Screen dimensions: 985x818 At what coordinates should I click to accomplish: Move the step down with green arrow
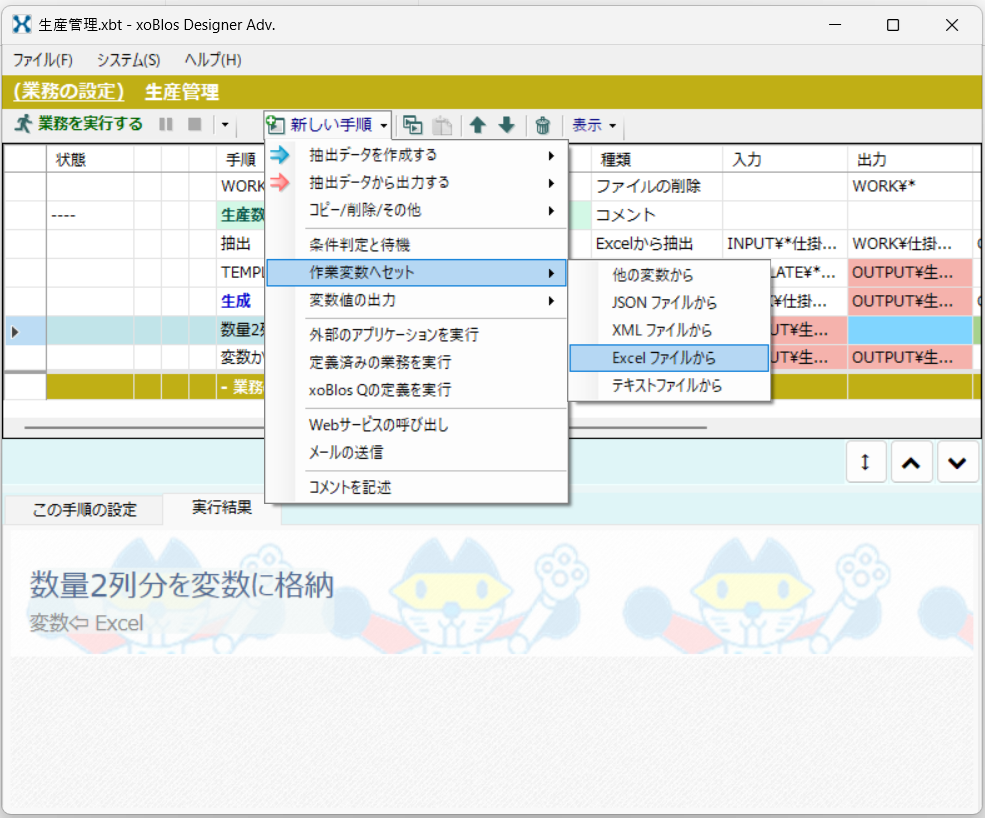(506, 125)
